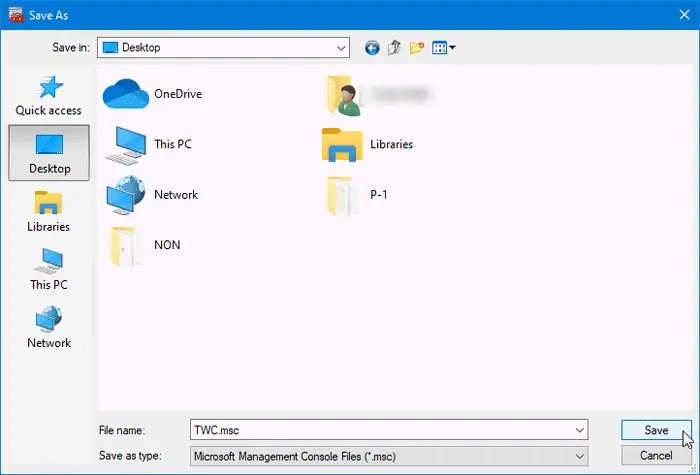Open the Save in location dropdown
Image resolution: width=700 pixels, height=475 pixels.
coord(223,47)
